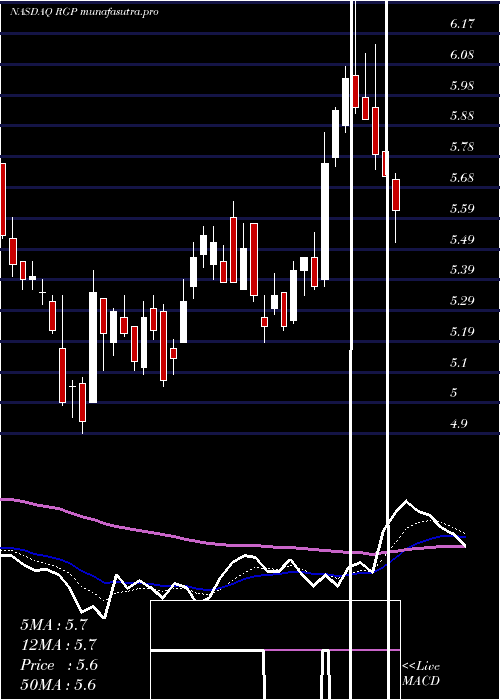Select the 6.08 price axis label
This screenshot has width=500, height=700.
point(461,55)
